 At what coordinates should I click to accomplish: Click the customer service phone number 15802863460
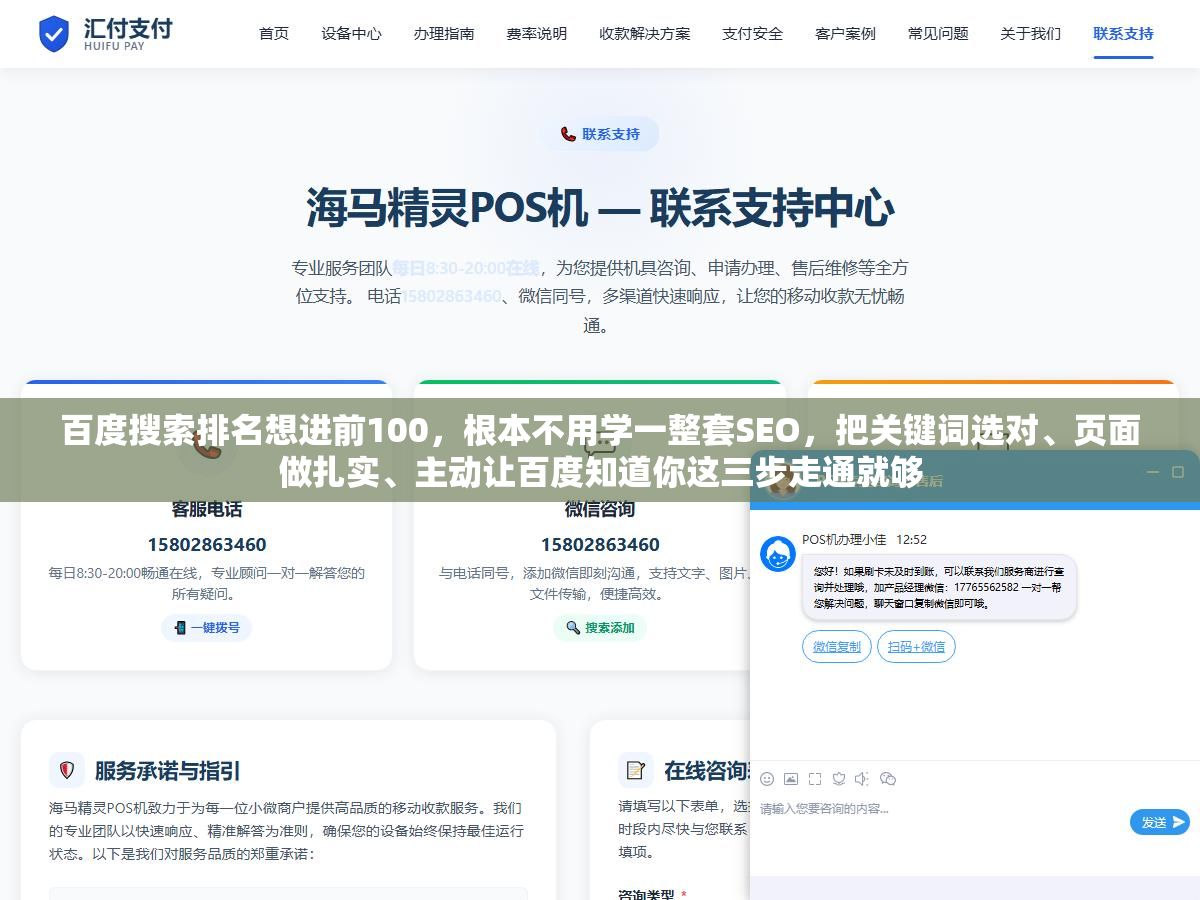[207, 545]
